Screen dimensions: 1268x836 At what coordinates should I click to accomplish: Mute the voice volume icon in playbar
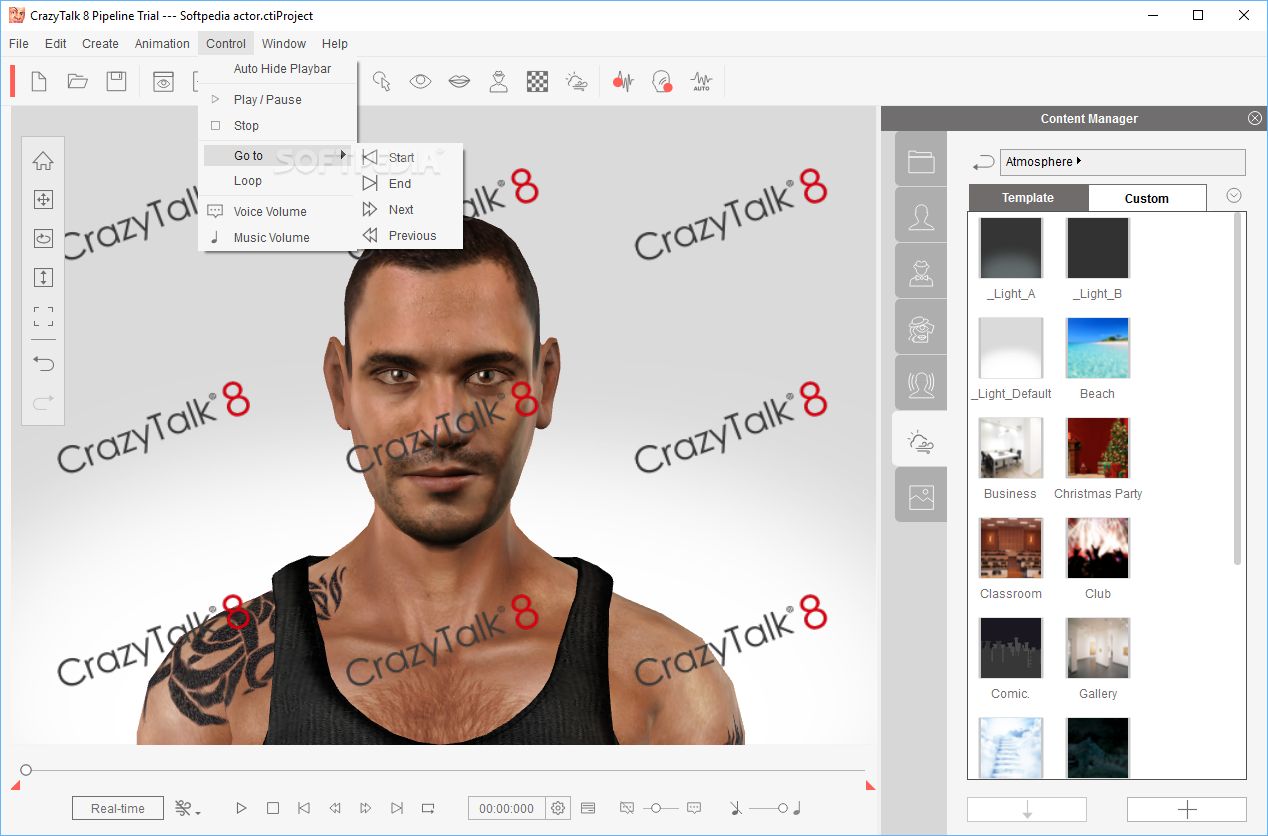tap(627, 808)
